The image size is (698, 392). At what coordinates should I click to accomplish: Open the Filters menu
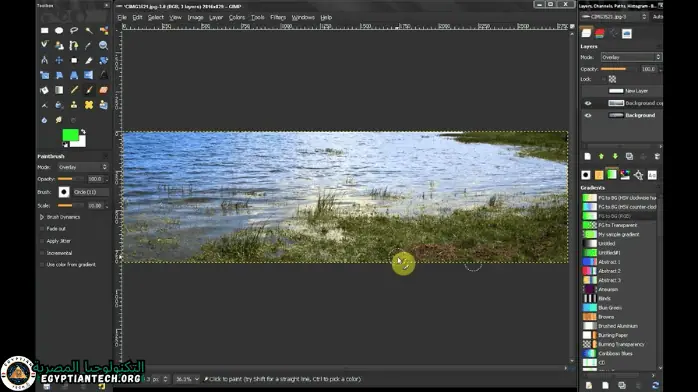click(278, 17)
